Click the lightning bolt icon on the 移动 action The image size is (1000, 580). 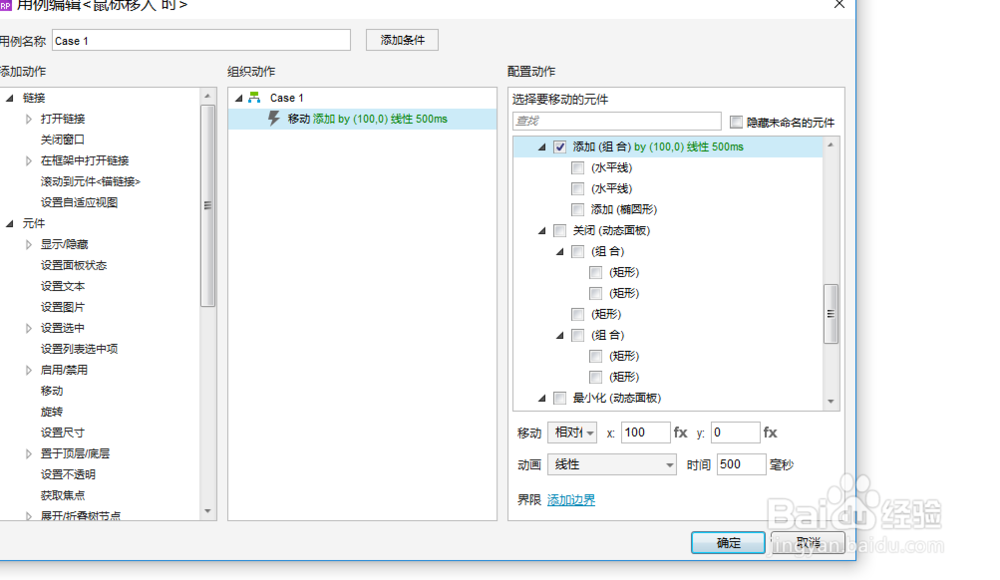(x=272, y=118)
